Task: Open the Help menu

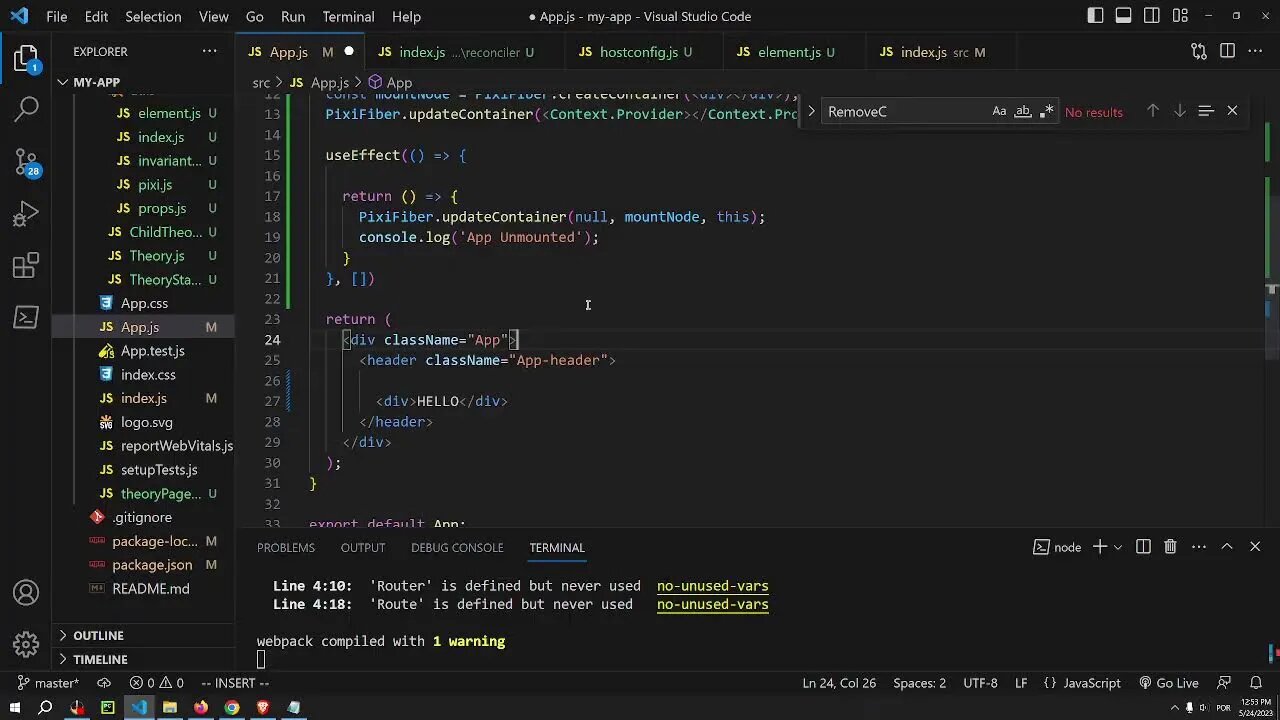Action: pos(406,16)
